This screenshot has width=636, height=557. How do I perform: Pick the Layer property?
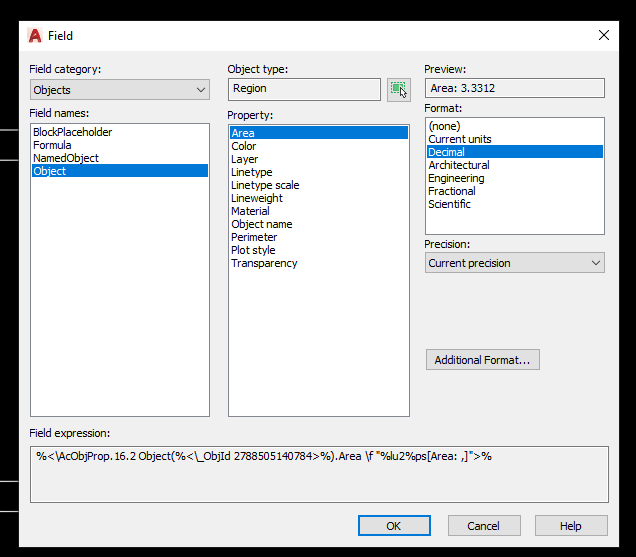pos(244,159)
